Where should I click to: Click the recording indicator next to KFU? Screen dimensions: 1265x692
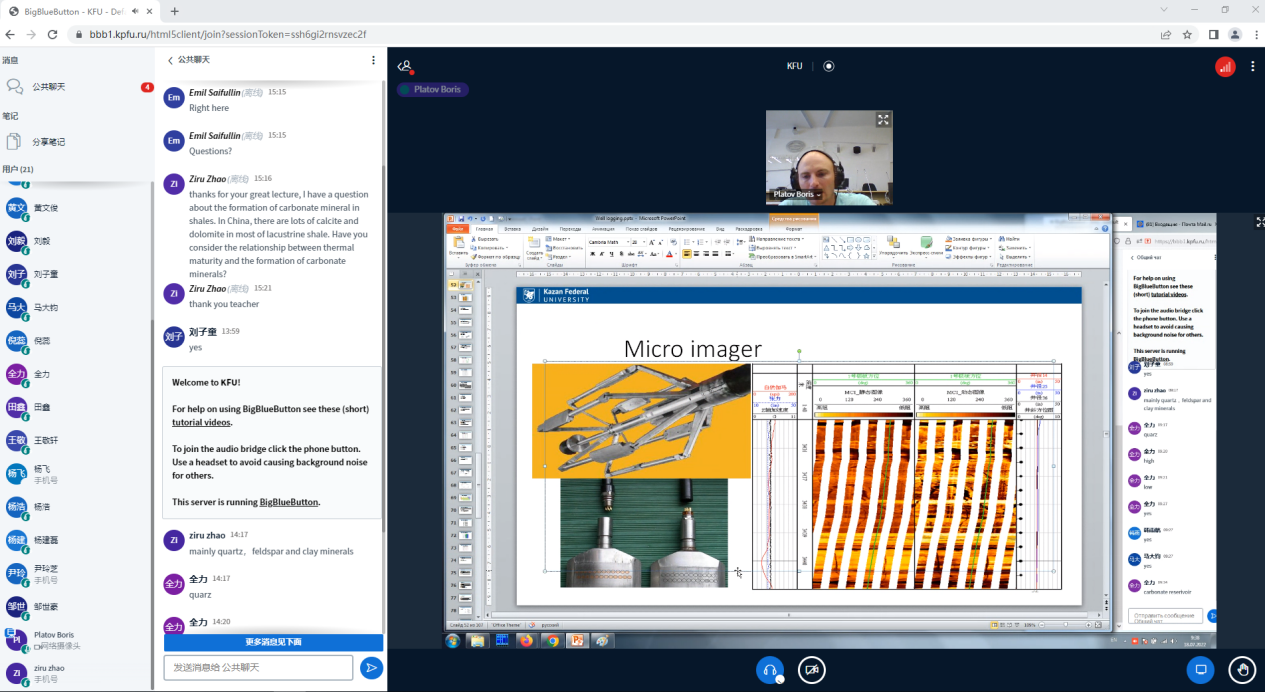coord(828,66)
